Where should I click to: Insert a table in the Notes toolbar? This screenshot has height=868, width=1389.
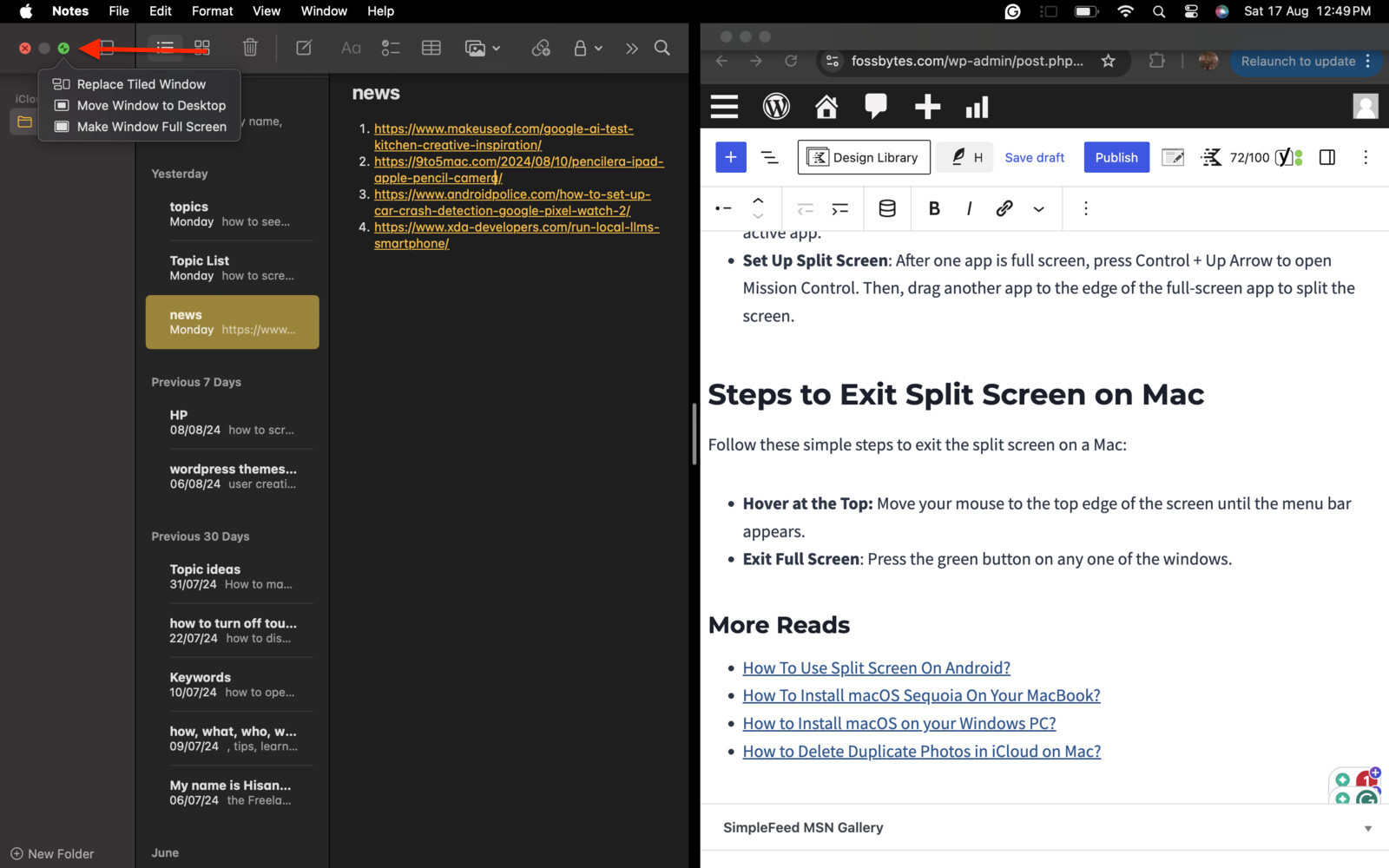tap(431, 48)
